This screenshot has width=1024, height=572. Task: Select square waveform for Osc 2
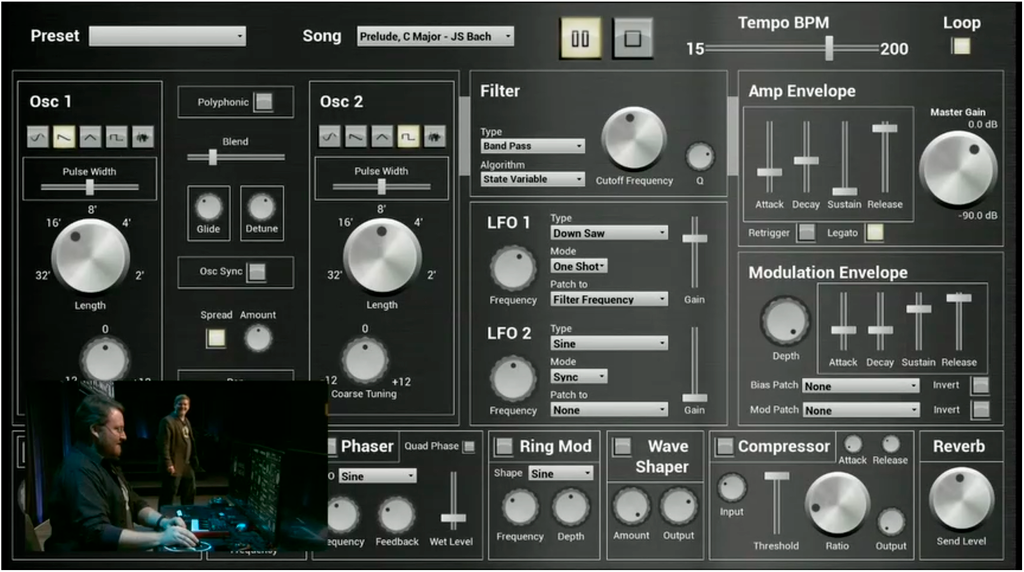pyautogui.click(x=408, y=136)
